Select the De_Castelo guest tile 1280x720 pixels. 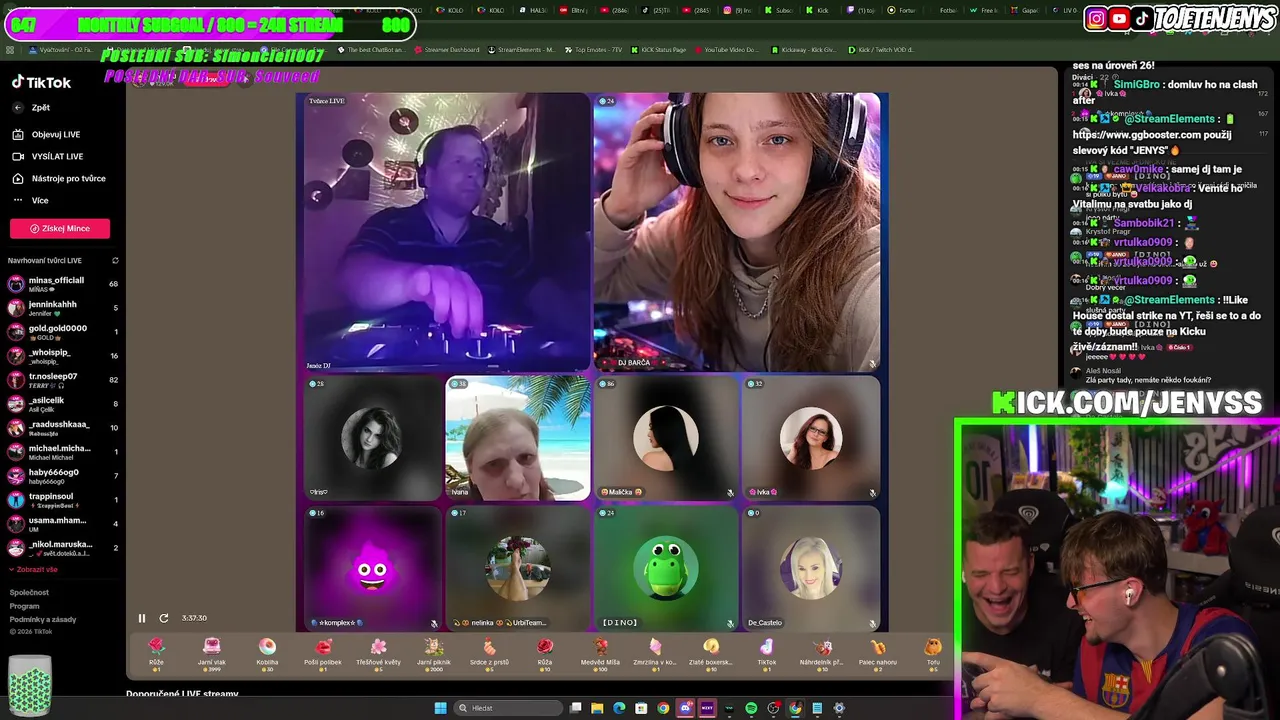coord(811,568)
